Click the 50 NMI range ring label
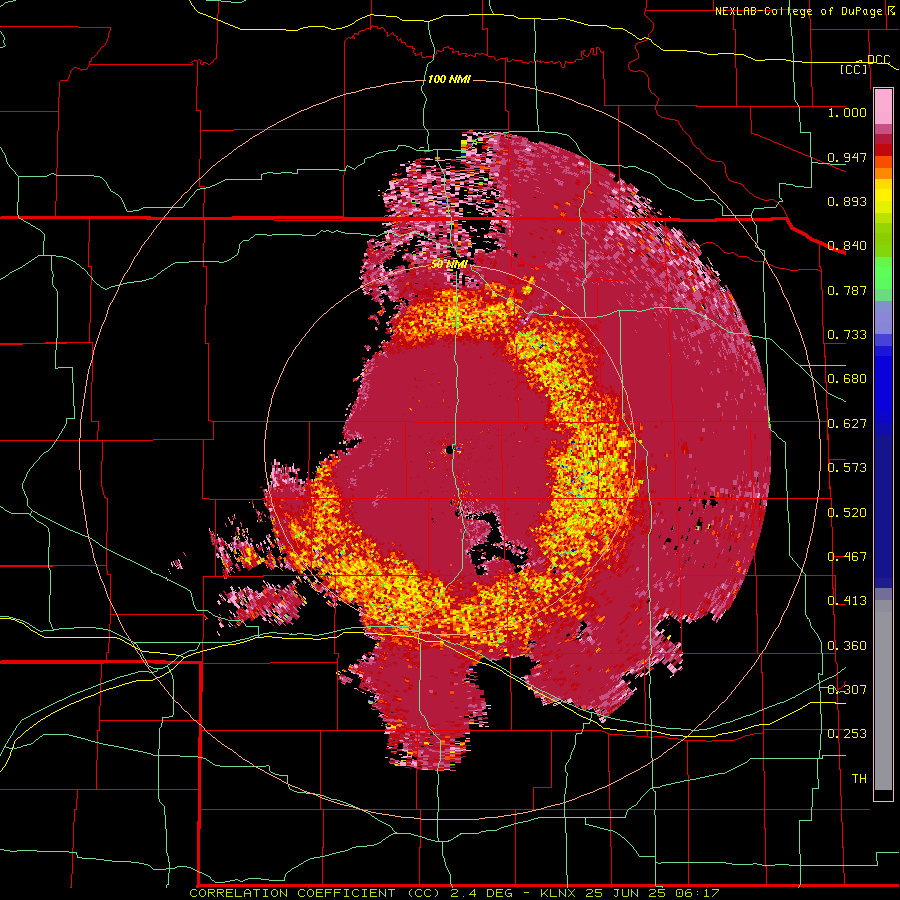The image size is (900, 900). [x=449, y=265]
